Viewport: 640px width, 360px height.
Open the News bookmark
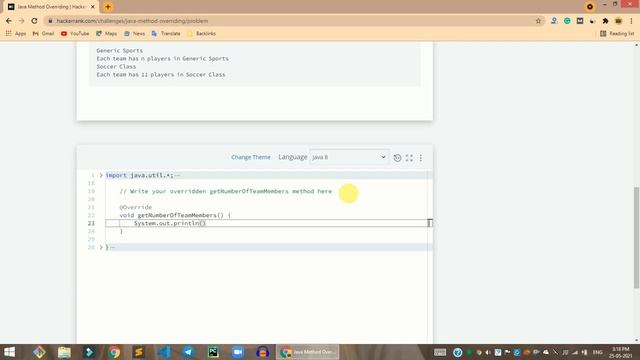(134, 33)
